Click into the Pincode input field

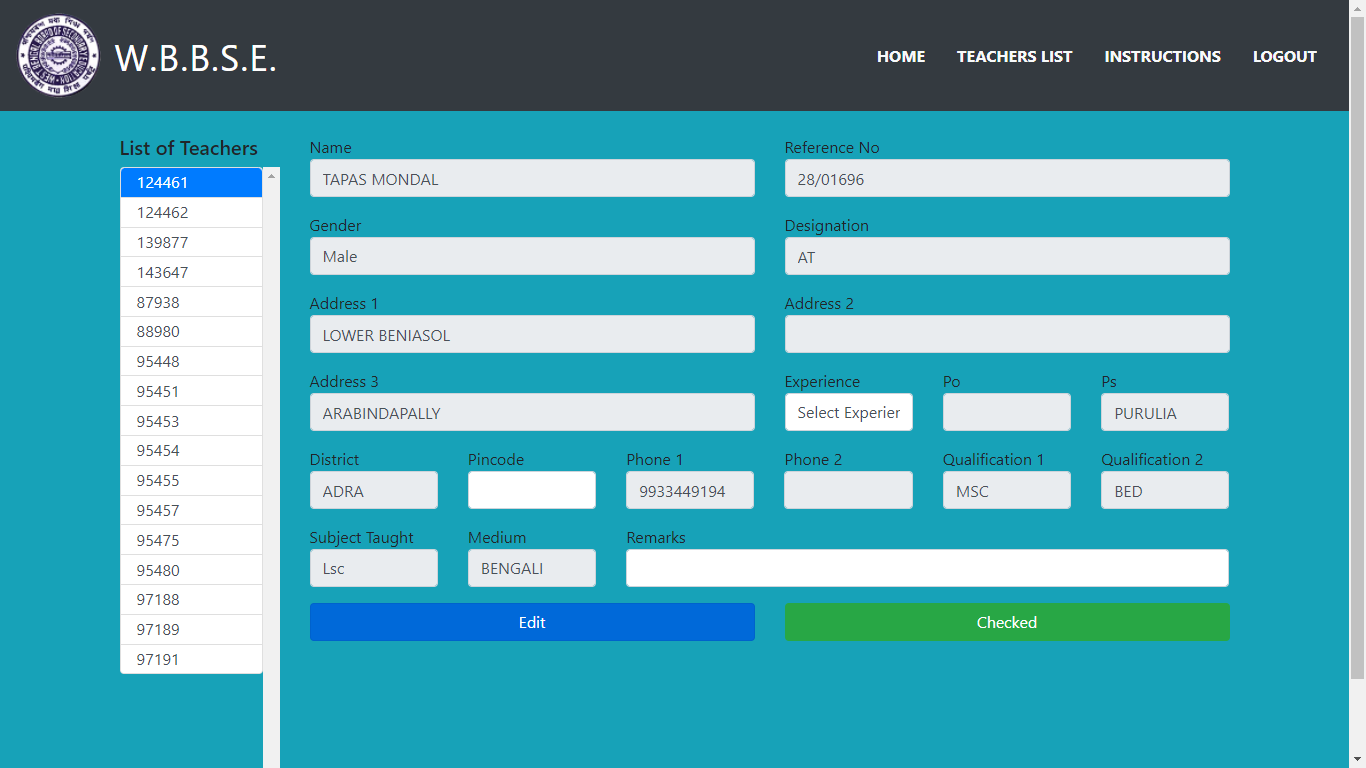(531, 491)
